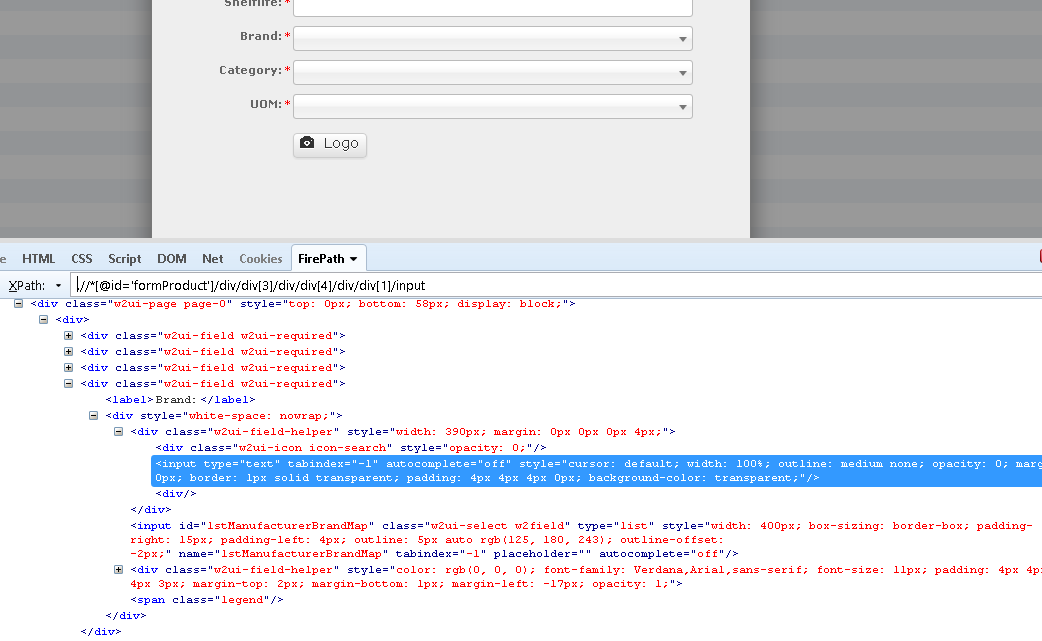The height and width of the screenshot is (641, 1042).
Task: Expand the w2ui-field-helper color rgb div
Action: pos(118,569)
